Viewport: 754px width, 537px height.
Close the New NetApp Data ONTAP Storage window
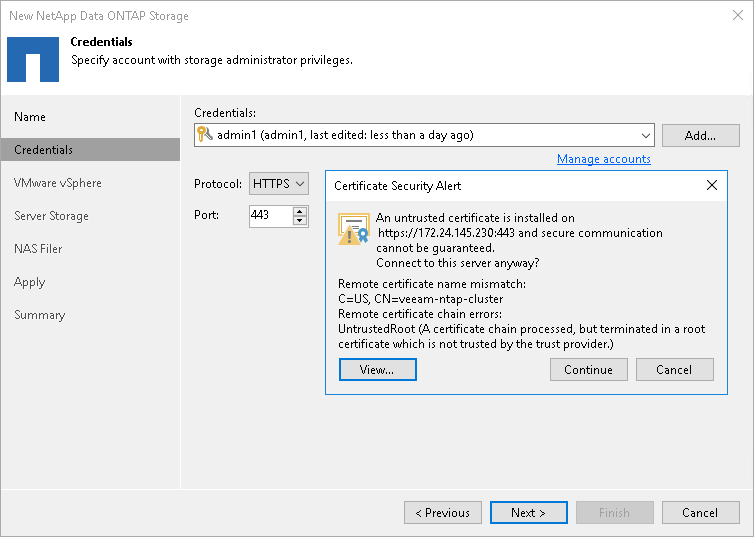point(734,16)
